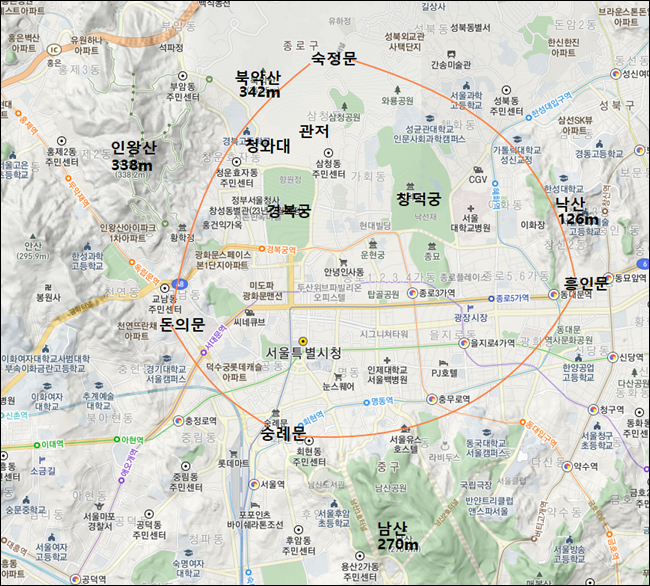Click the bold 창덕궁 palace label
The image size is (650, 586).
pyautogui.click(x=419, y=199)
